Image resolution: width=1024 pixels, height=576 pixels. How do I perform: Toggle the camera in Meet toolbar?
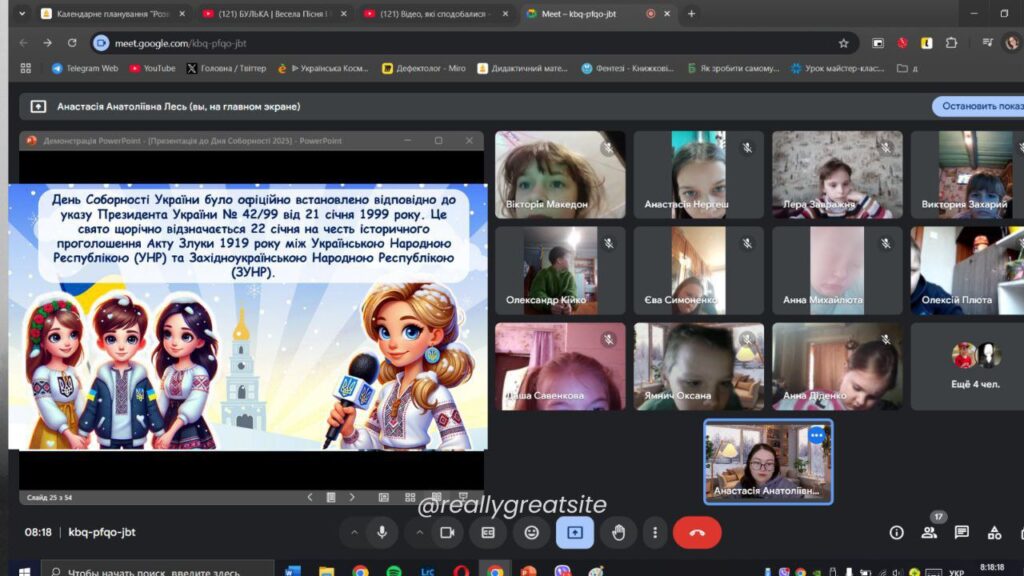click(x=447, y=533)
